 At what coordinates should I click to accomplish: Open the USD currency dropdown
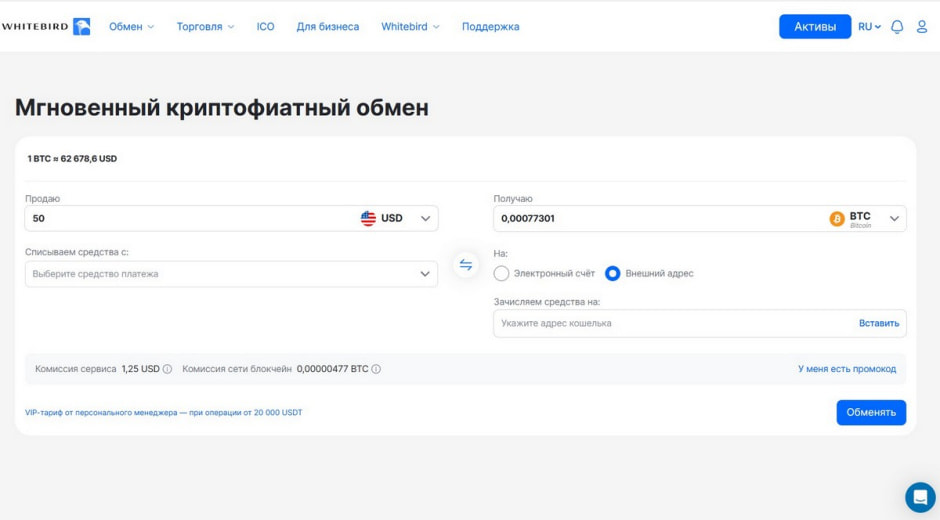point(397,218)
